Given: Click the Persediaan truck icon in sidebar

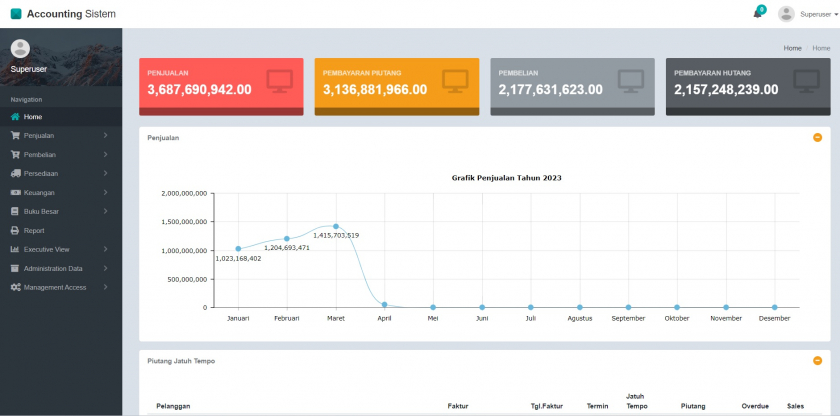Looking at the screenshot, I should [x=15, y=174].
